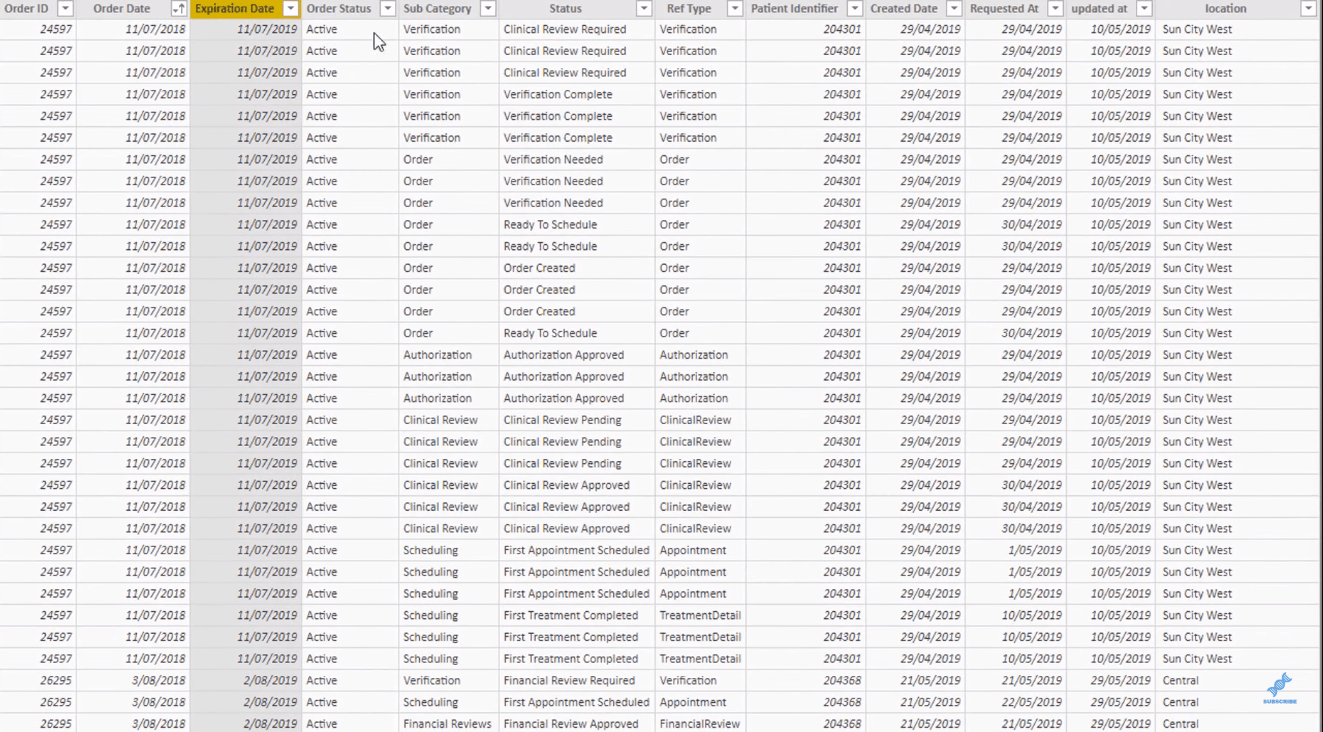Open the Patient Identifier filter dropdown

click(854, 9)
